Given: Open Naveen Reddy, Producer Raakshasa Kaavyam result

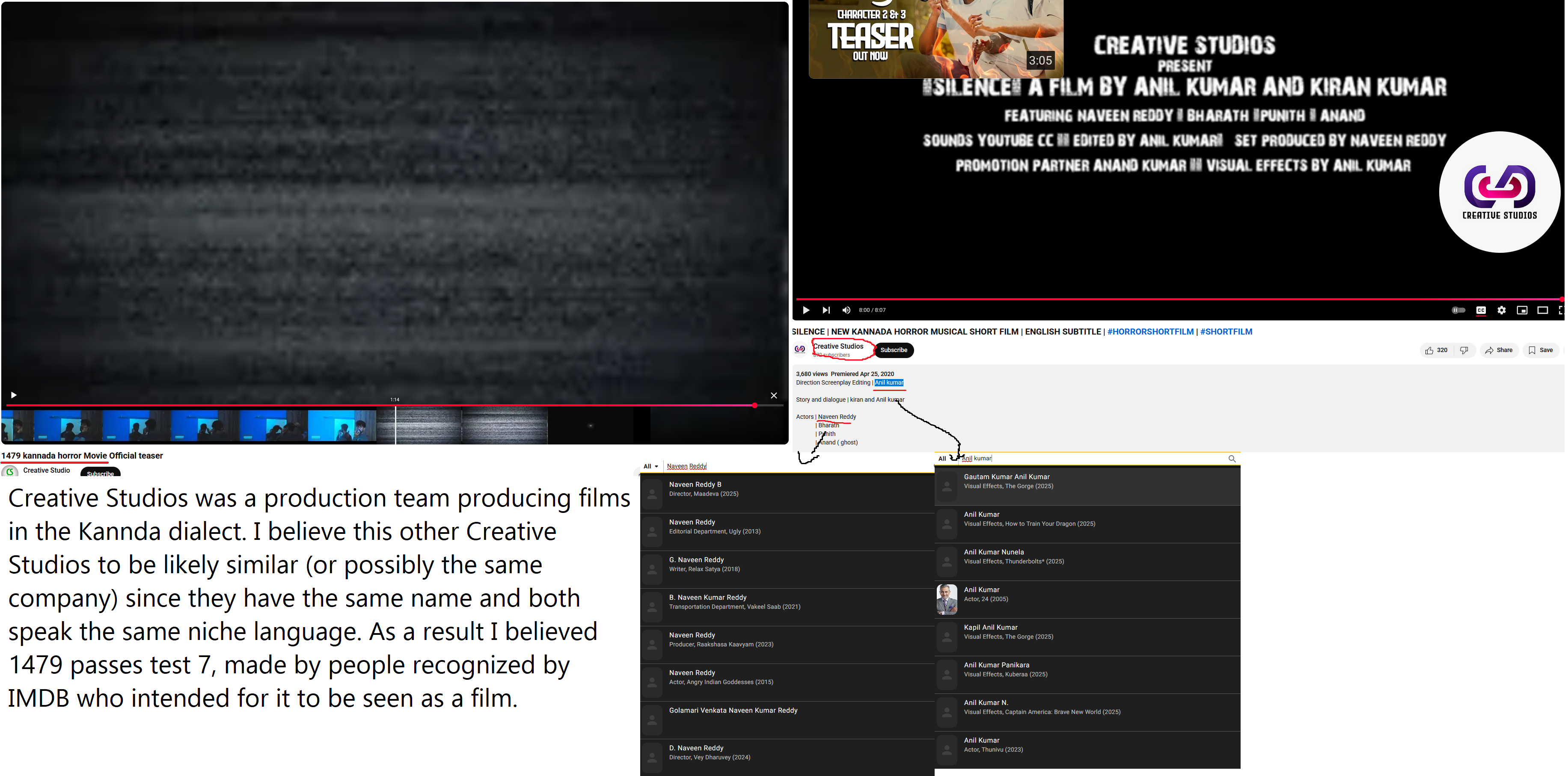Looking at the screenshot, I should tap(787, 645).
